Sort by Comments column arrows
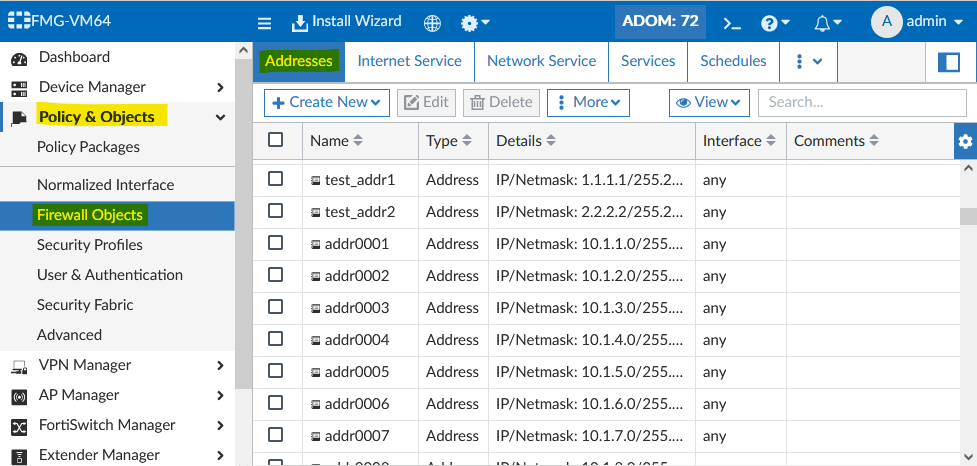Screen dimensions: 977x466 874,141
